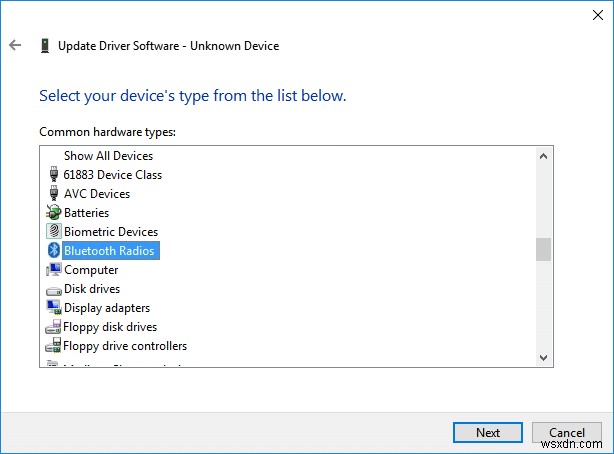This screenshot has height=454, width=614.
Task: Select Floppy drive controllers entry
Action: [x=125, y=346]
